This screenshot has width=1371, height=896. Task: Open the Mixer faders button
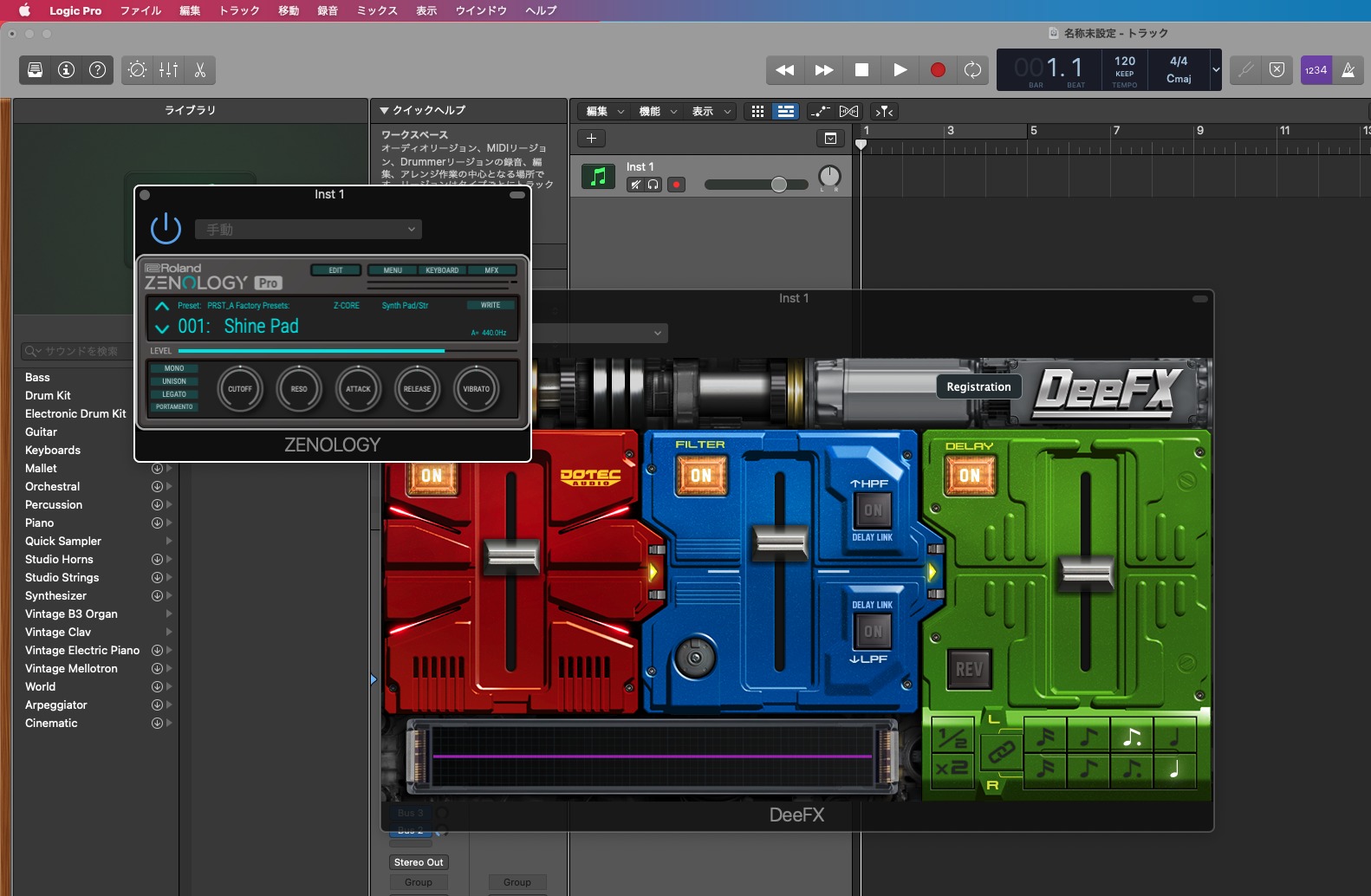click(x=169, y=70)
